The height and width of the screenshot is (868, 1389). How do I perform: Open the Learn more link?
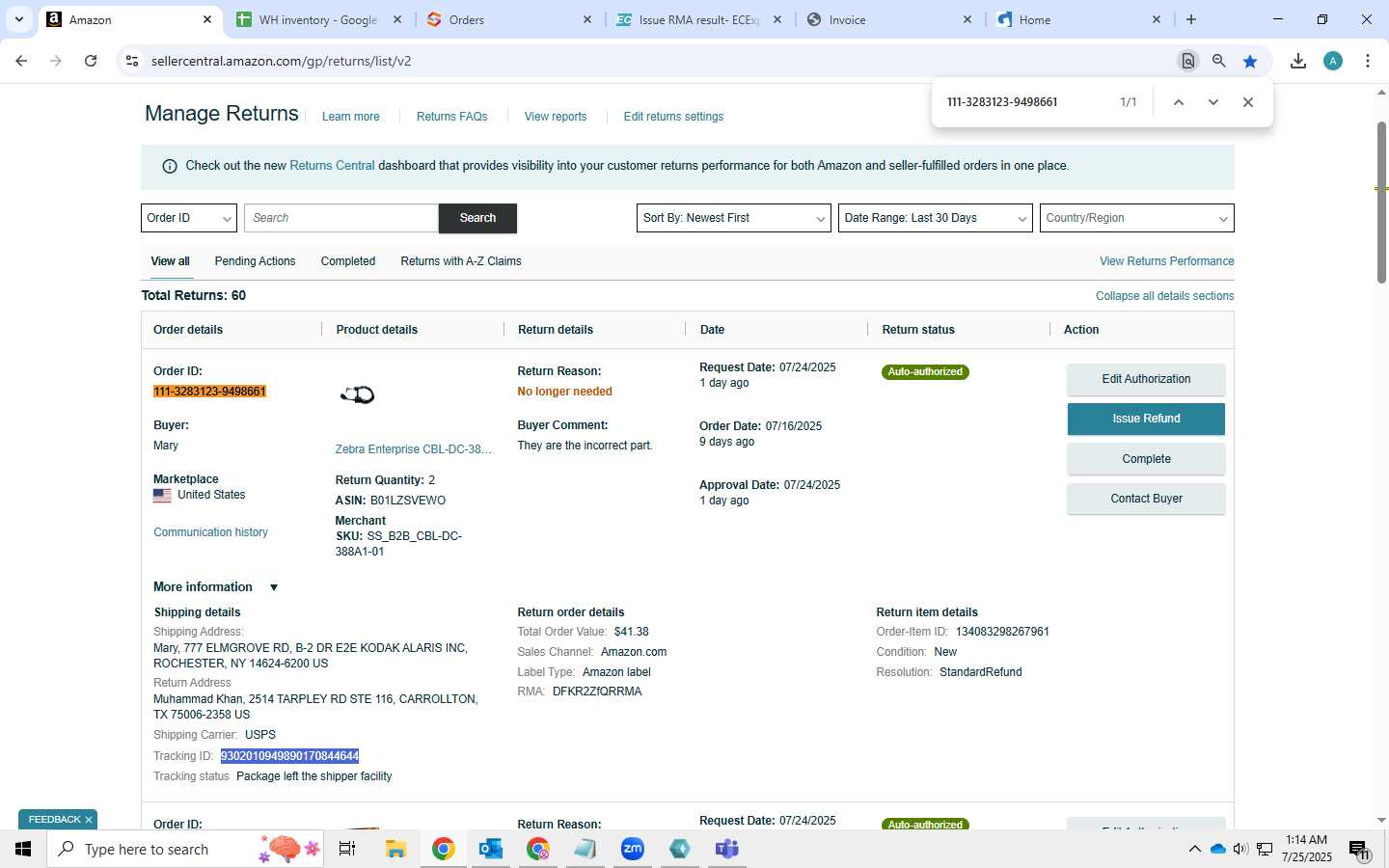click(350, 117)
